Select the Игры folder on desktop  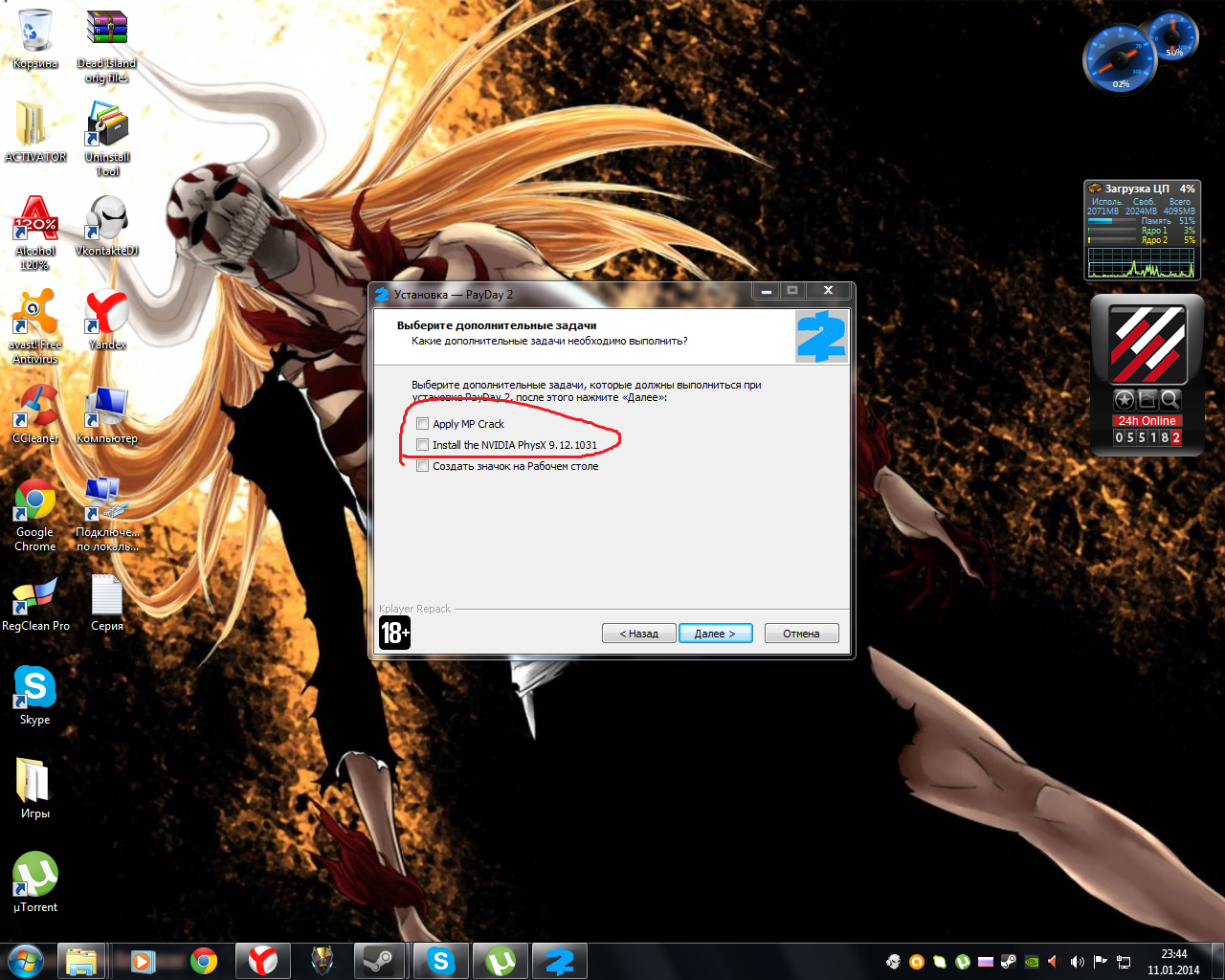(x=35, y=789)
